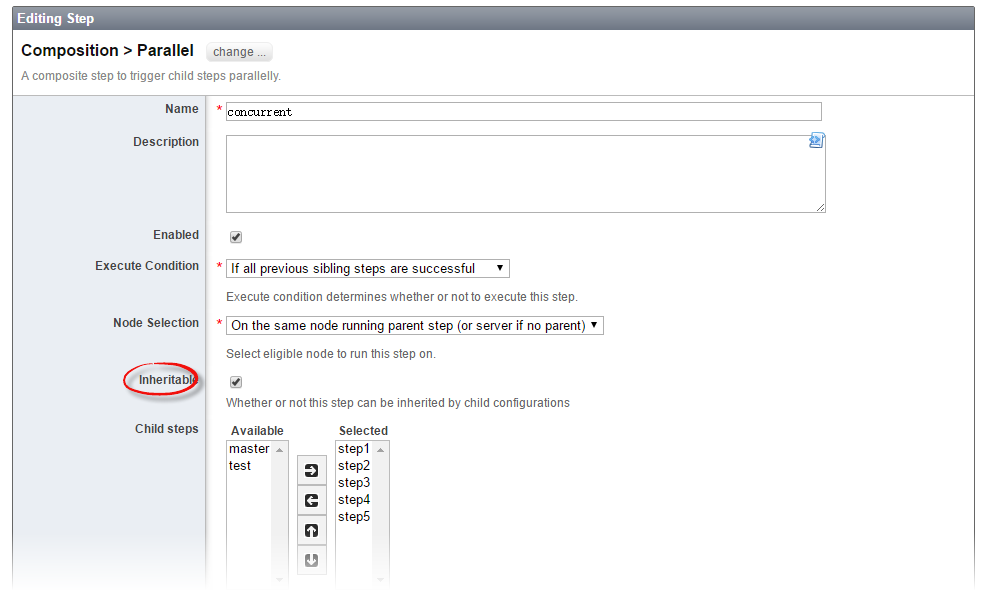Click the 'Child steps' field label
Image resolution: width=983 pixels, height=591 pixels.
coord(167,429)
